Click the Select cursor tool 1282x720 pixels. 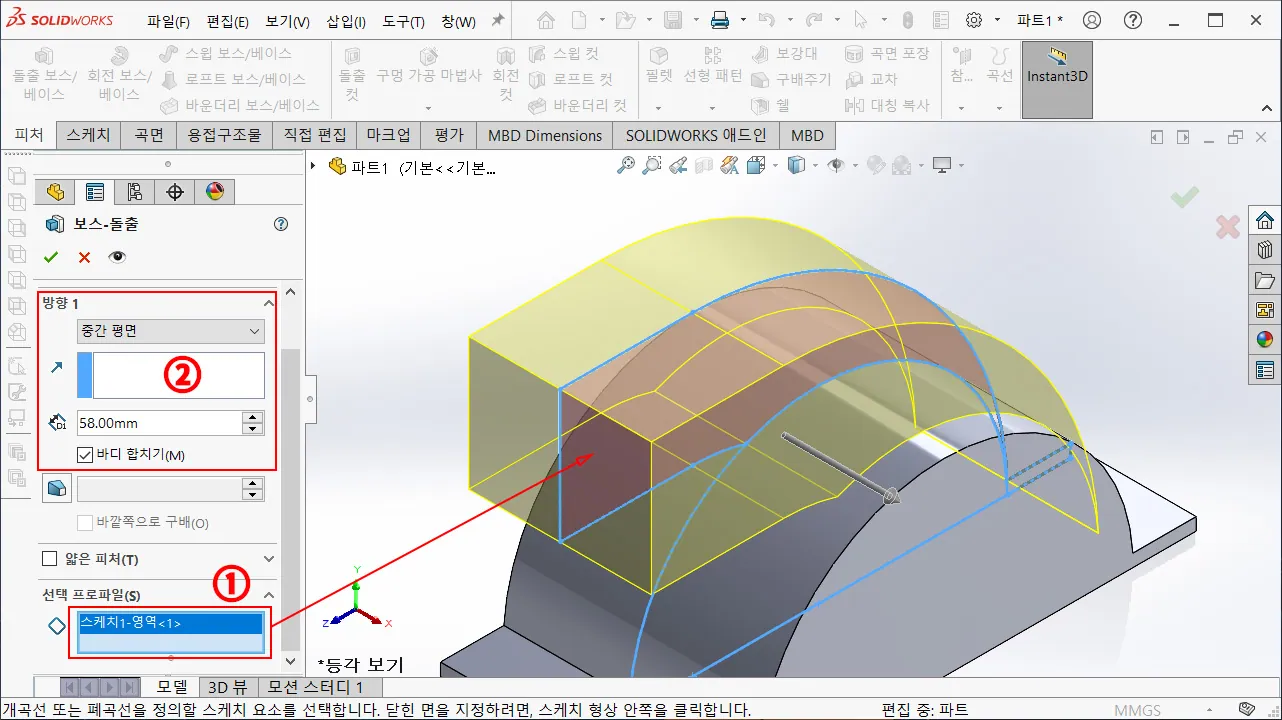861,20
